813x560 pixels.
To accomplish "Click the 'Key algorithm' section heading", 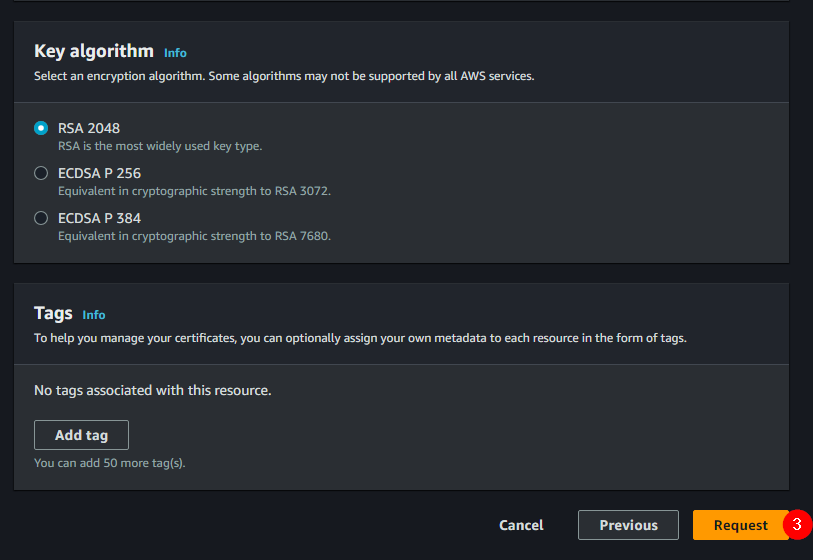I will coord(94,51).
